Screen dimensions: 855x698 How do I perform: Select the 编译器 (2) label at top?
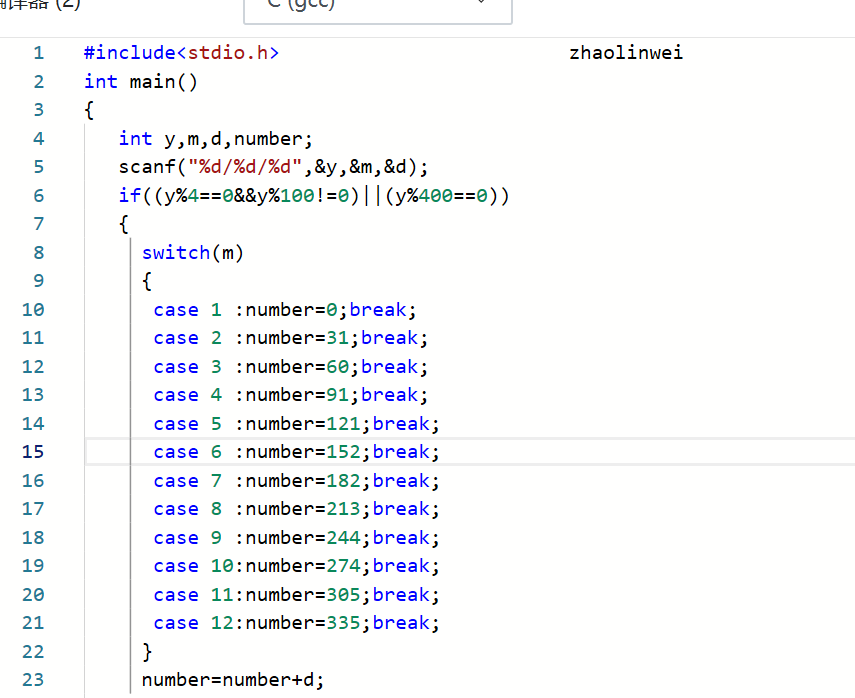click(40, 4)
